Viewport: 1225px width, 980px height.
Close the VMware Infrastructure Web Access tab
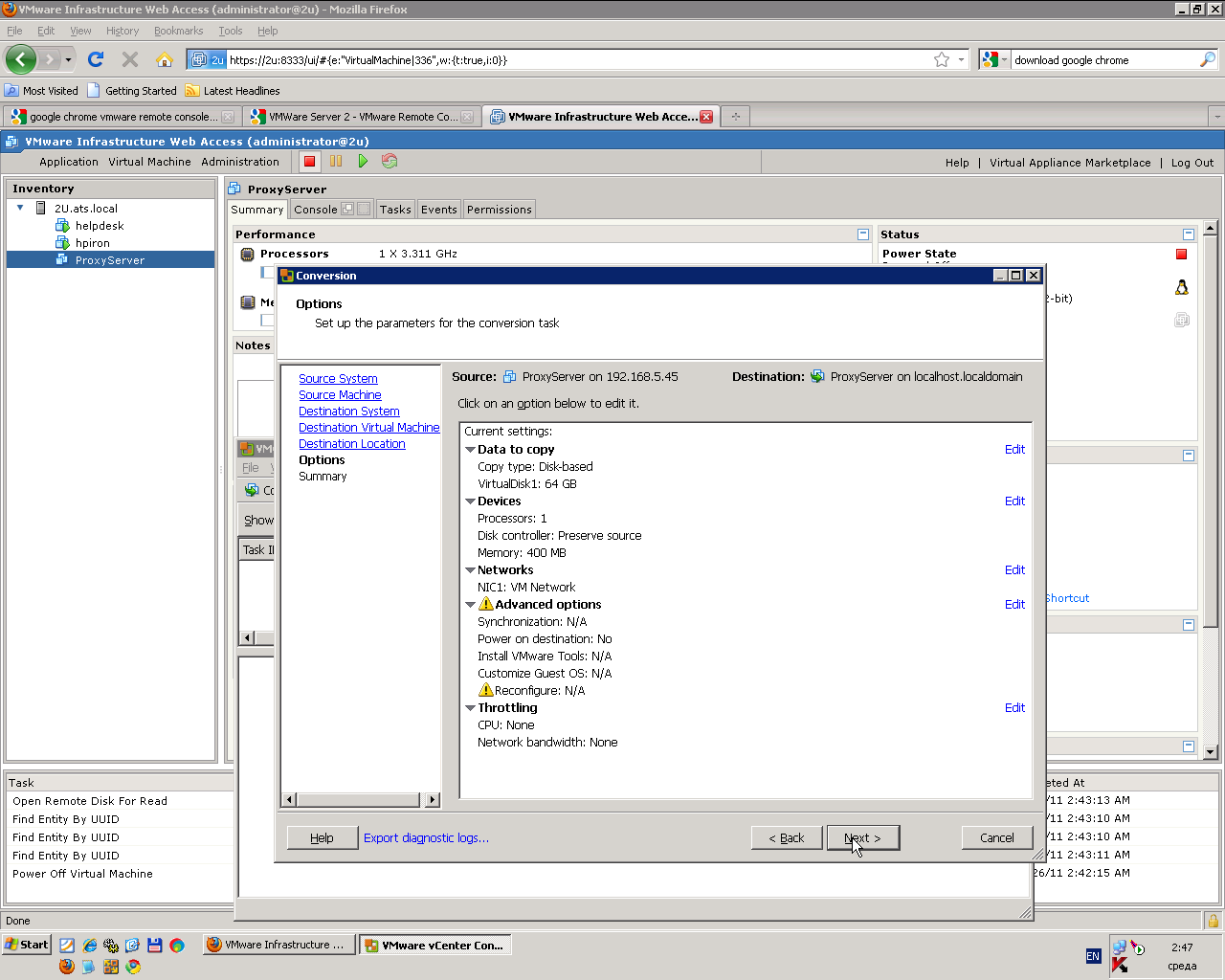[706, 117]
